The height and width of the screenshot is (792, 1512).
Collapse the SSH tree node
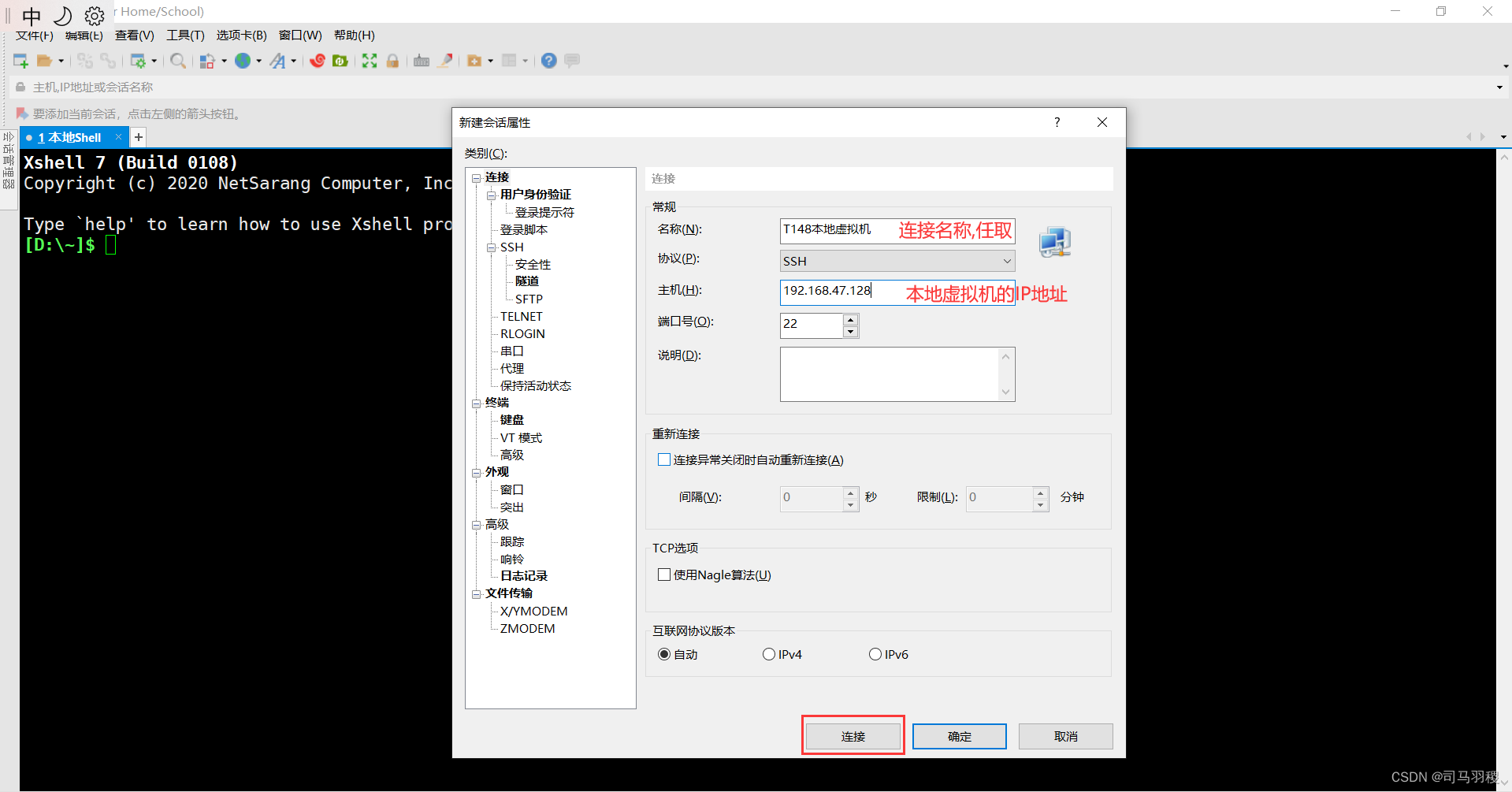[x=492, y=247]
